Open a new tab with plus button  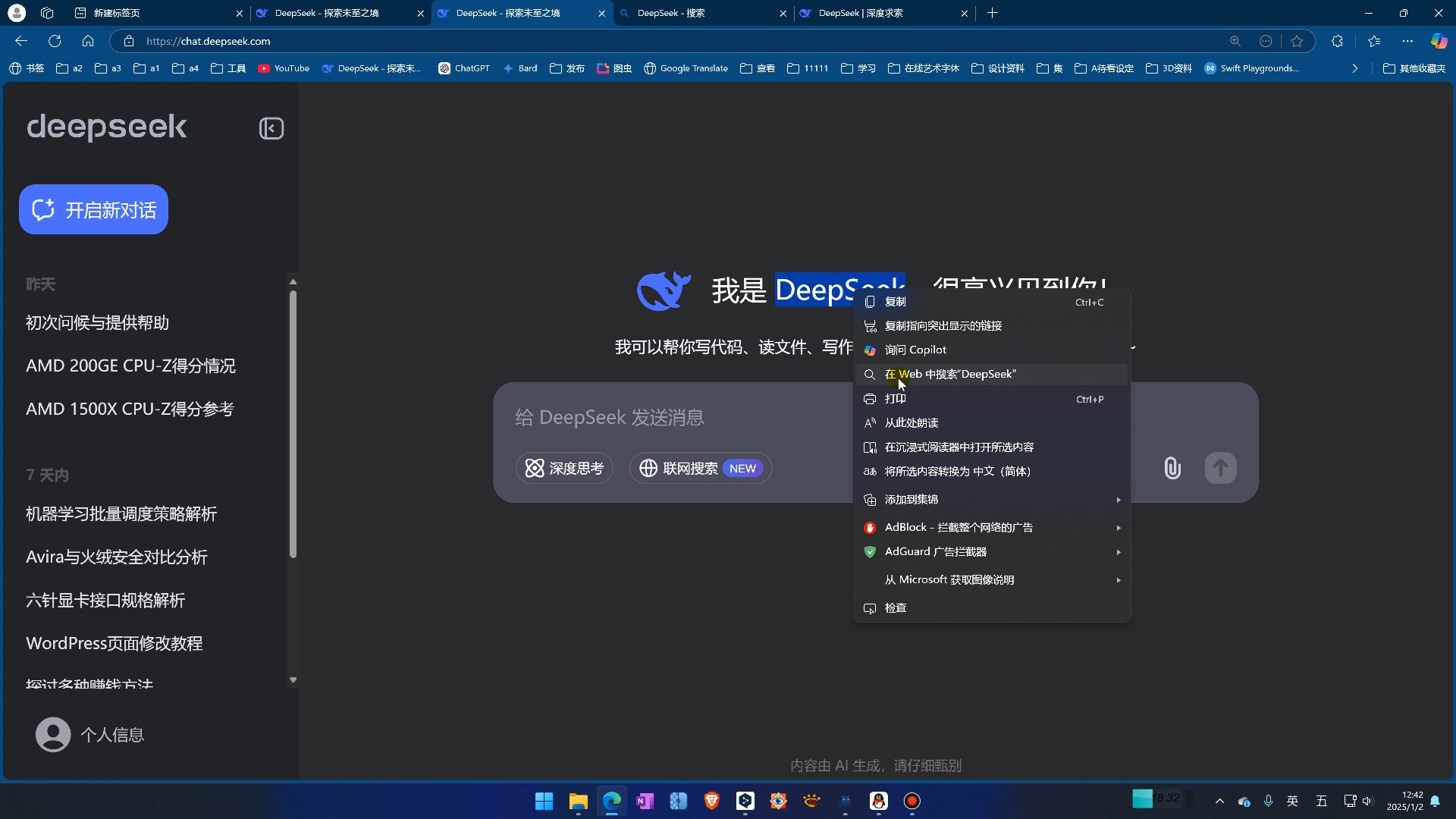click(x=992, y=13)
